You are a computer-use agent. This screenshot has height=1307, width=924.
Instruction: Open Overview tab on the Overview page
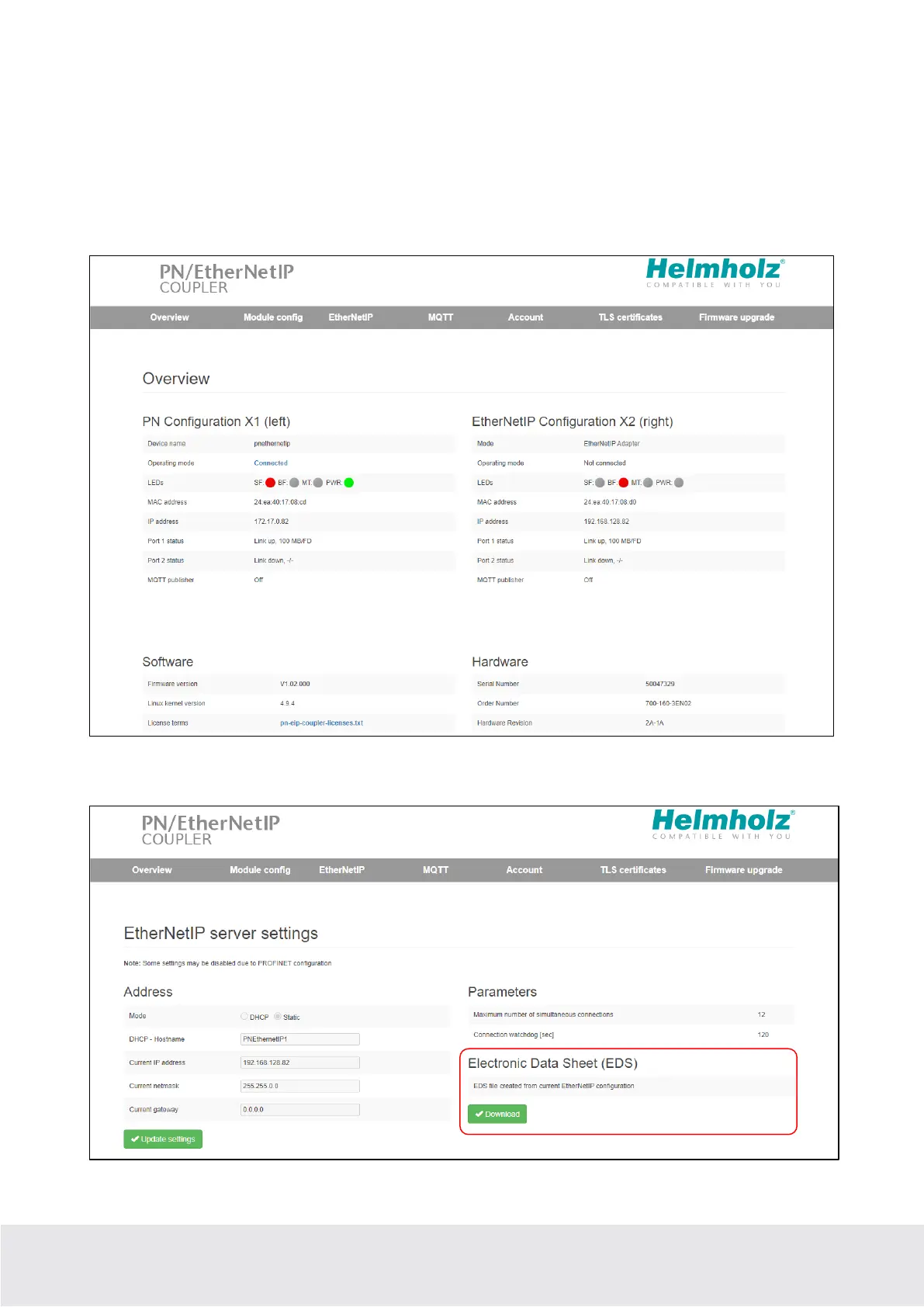[x=169, y=317]
